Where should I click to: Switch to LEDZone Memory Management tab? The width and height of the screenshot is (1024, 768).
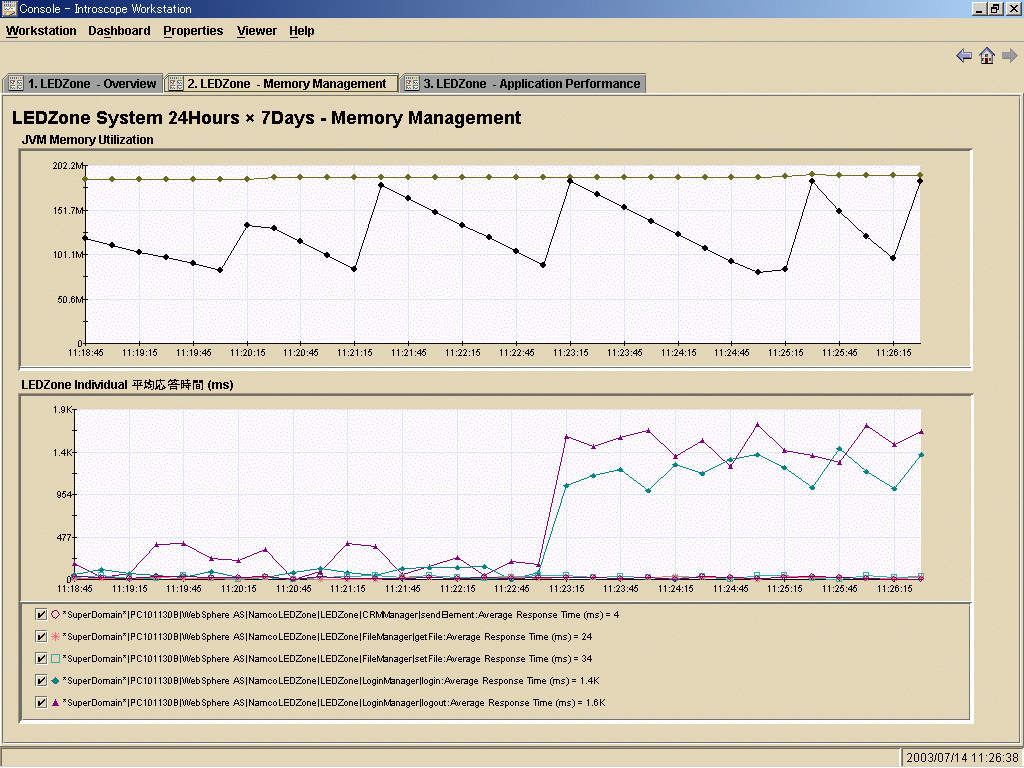[281, 84]
